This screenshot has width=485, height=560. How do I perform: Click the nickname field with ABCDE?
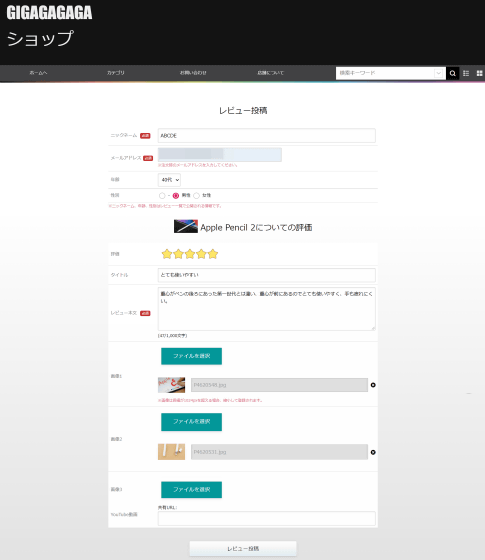coord(266,136)
